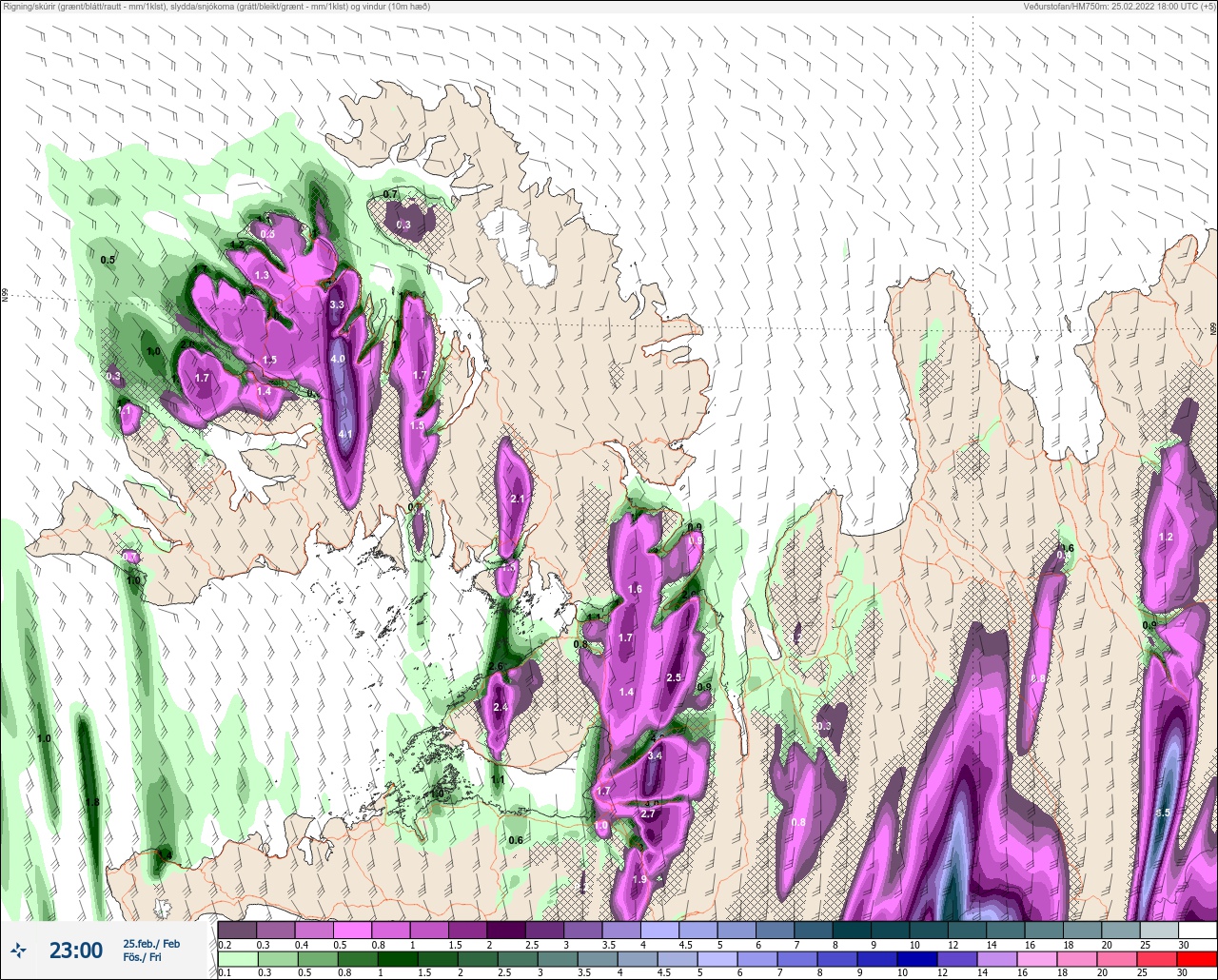This screenshot has width=1218, height=980.
Task: Click the 'Fös./ Fri' weekday label
Action: click(143, 957)
